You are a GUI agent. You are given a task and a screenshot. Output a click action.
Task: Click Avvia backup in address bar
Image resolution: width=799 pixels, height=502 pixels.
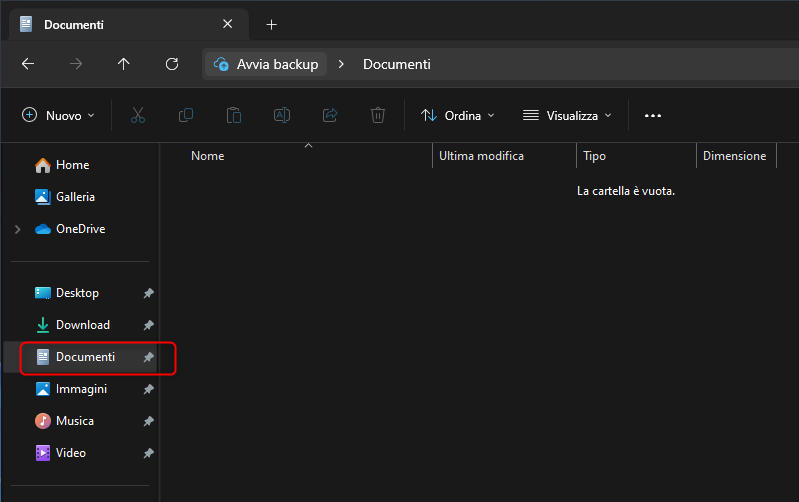click(266, 64)
